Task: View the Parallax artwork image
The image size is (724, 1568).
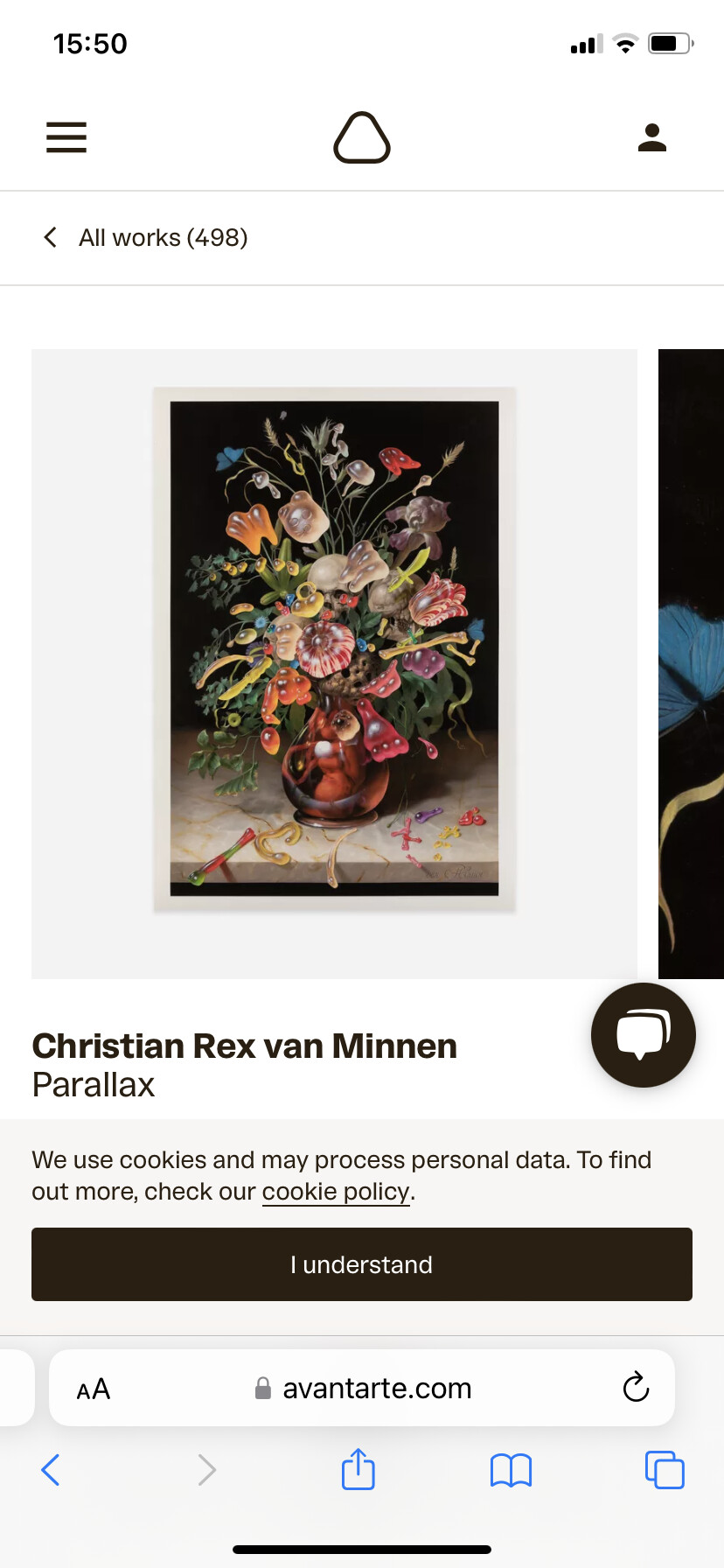Action: (x=335, y=664)
